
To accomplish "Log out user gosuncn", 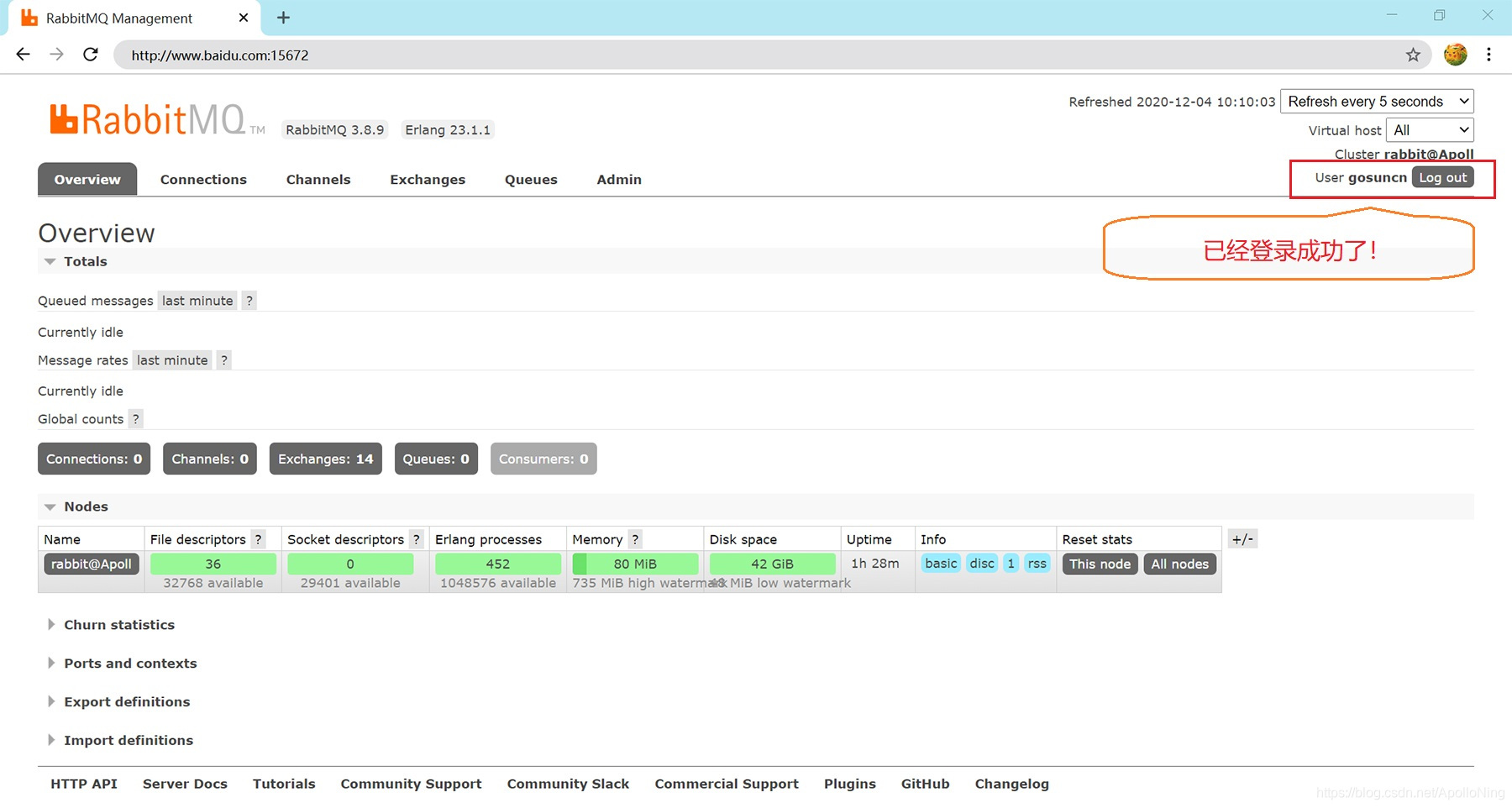I will click(x=1442, y=177).
